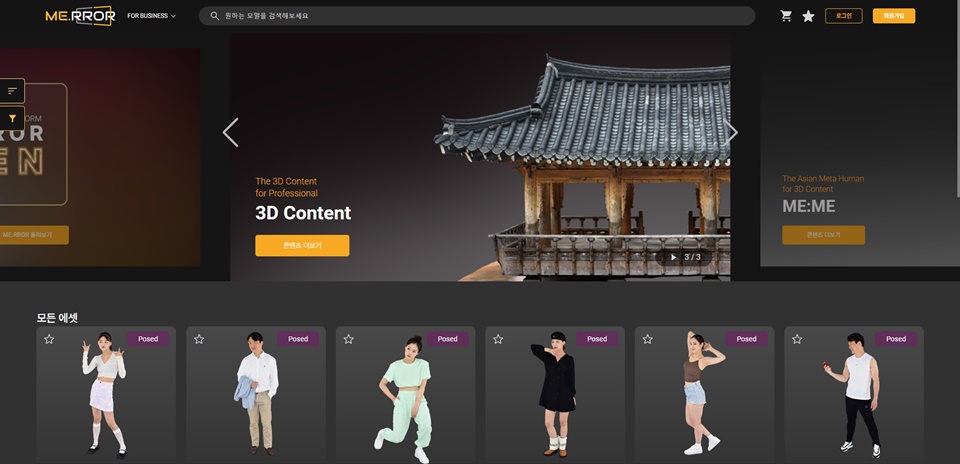
Task: Favorite the first model in white skirt
Action: pyautogui.click(x=49, y=339)
